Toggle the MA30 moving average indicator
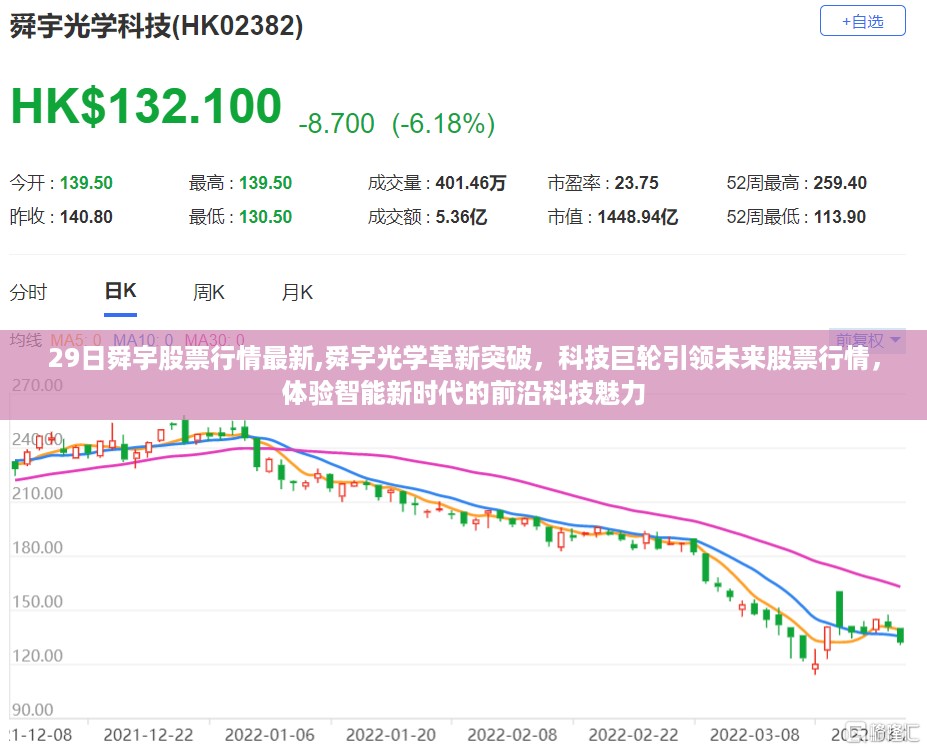This screenshot has height=750, width=927. [x=215, y=340]
